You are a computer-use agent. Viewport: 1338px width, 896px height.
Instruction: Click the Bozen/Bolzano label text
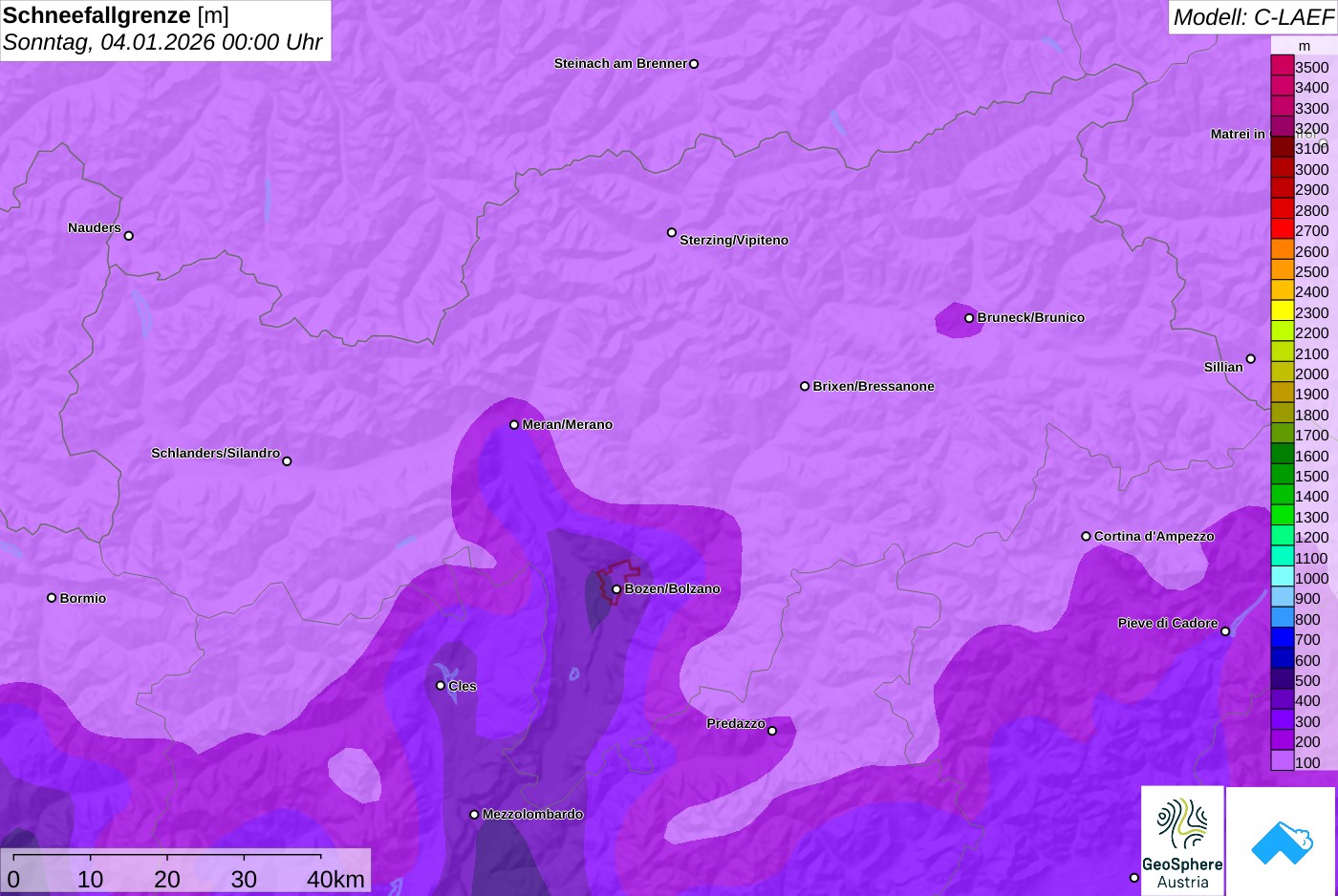673,589
